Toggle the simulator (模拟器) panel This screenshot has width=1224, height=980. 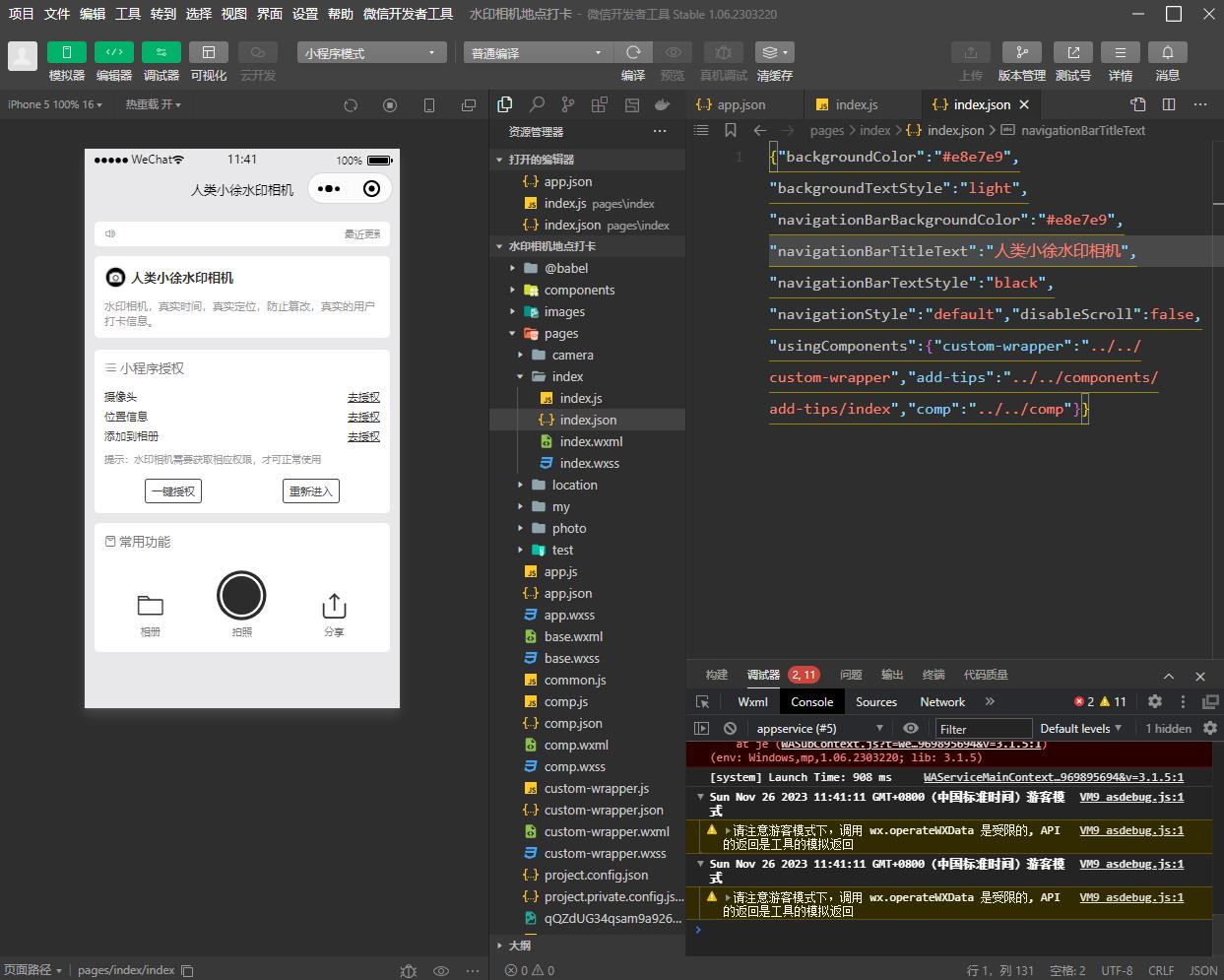(67, 52)
